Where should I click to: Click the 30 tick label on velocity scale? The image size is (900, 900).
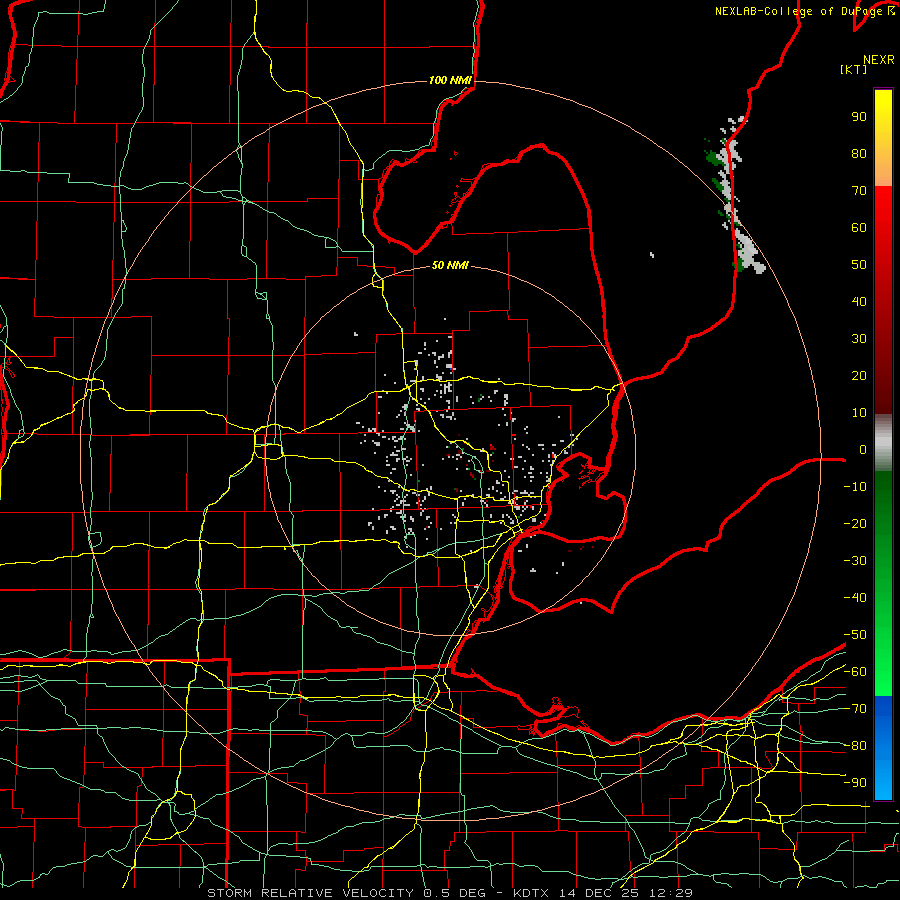pos(859,339)
